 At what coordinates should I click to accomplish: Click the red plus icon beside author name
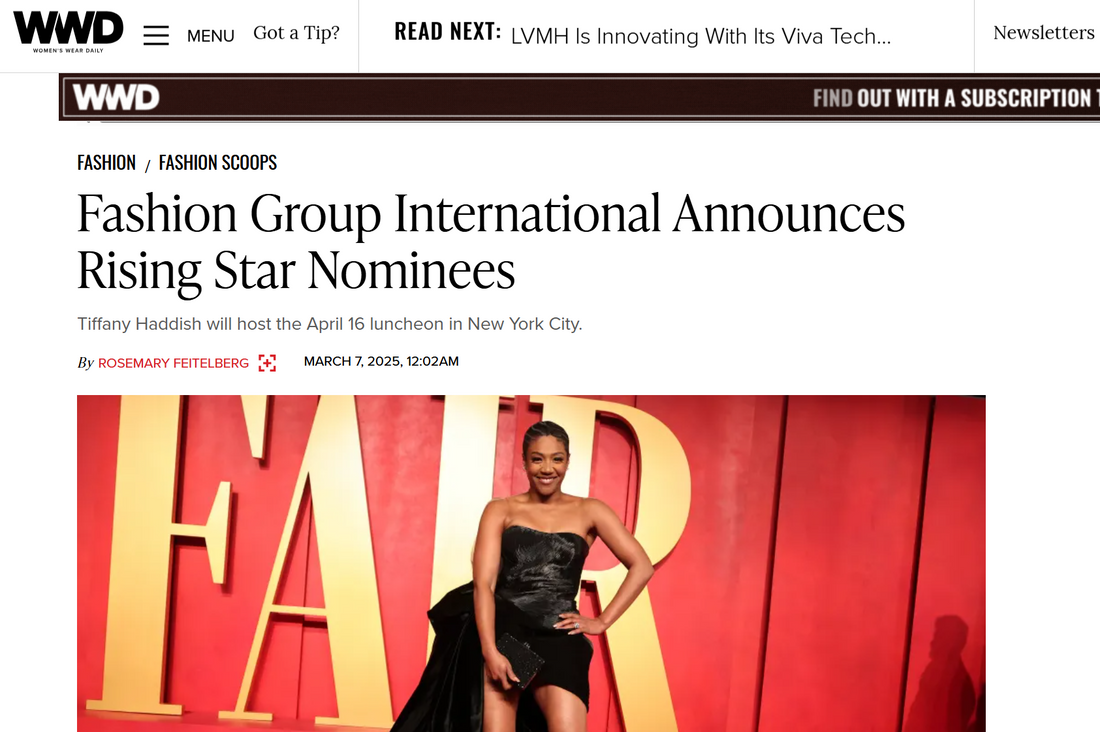267,363
